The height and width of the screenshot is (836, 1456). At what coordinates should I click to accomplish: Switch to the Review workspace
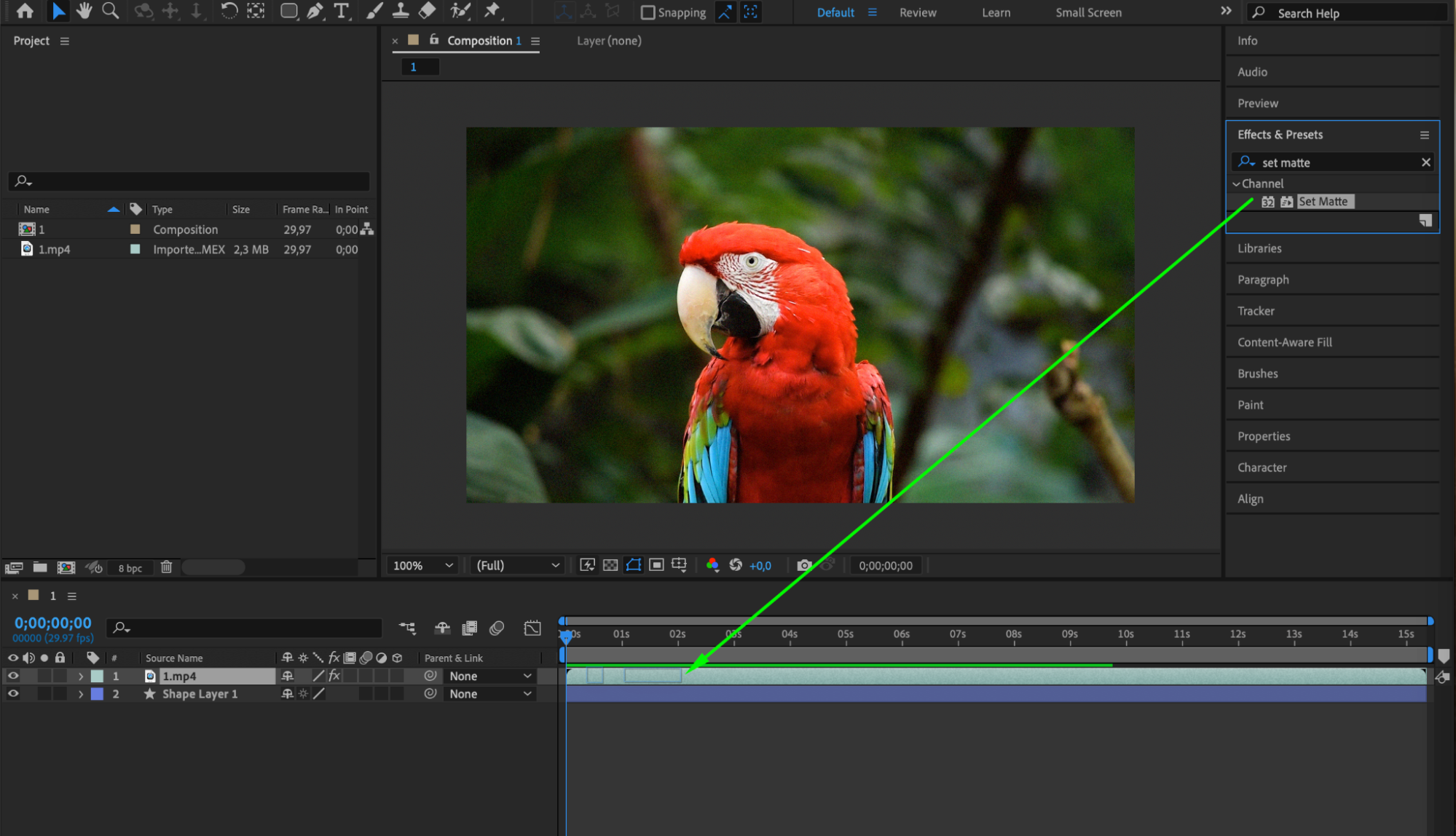[917, 12]
